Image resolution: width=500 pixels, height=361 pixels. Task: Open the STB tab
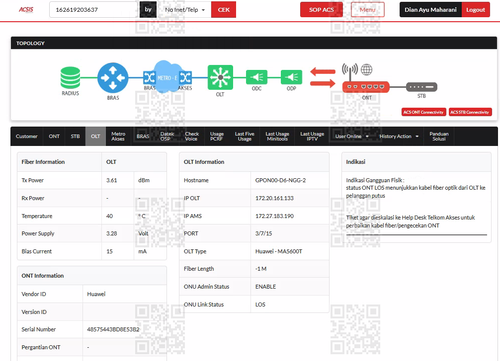pos(75,136)
